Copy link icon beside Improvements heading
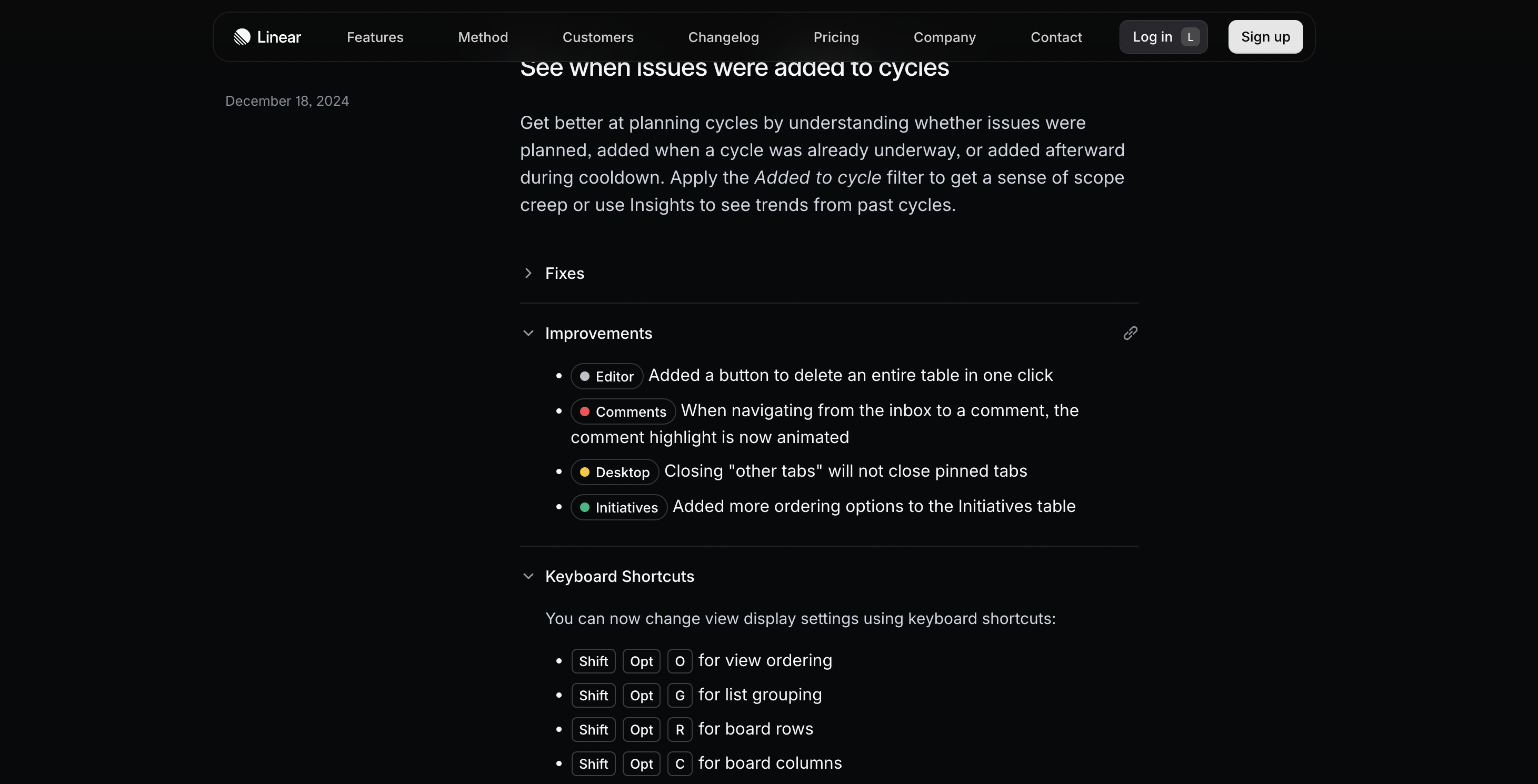 tap(1130, 333)
